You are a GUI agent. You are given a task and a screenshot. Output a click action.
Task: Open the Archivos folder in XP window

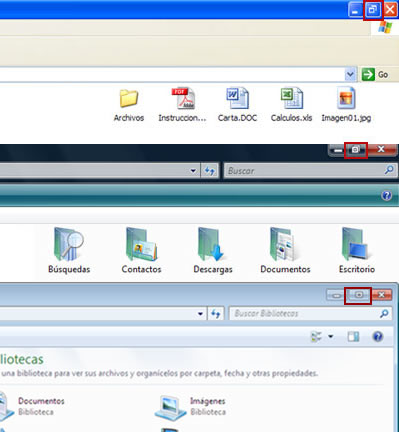point(129,105)
